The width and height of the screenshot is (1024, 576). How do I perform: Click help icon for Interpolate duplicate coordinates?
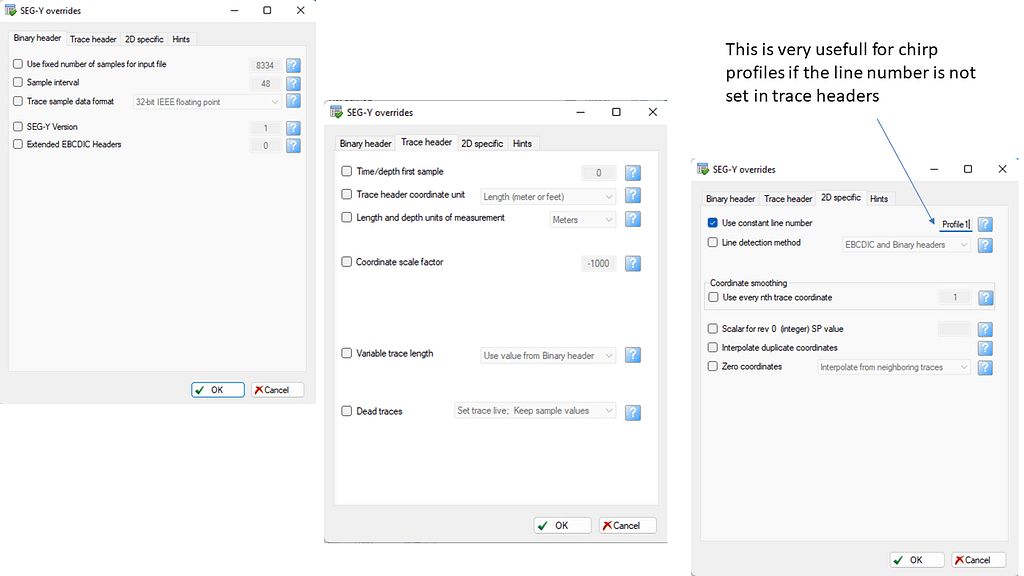pos(985,348)
